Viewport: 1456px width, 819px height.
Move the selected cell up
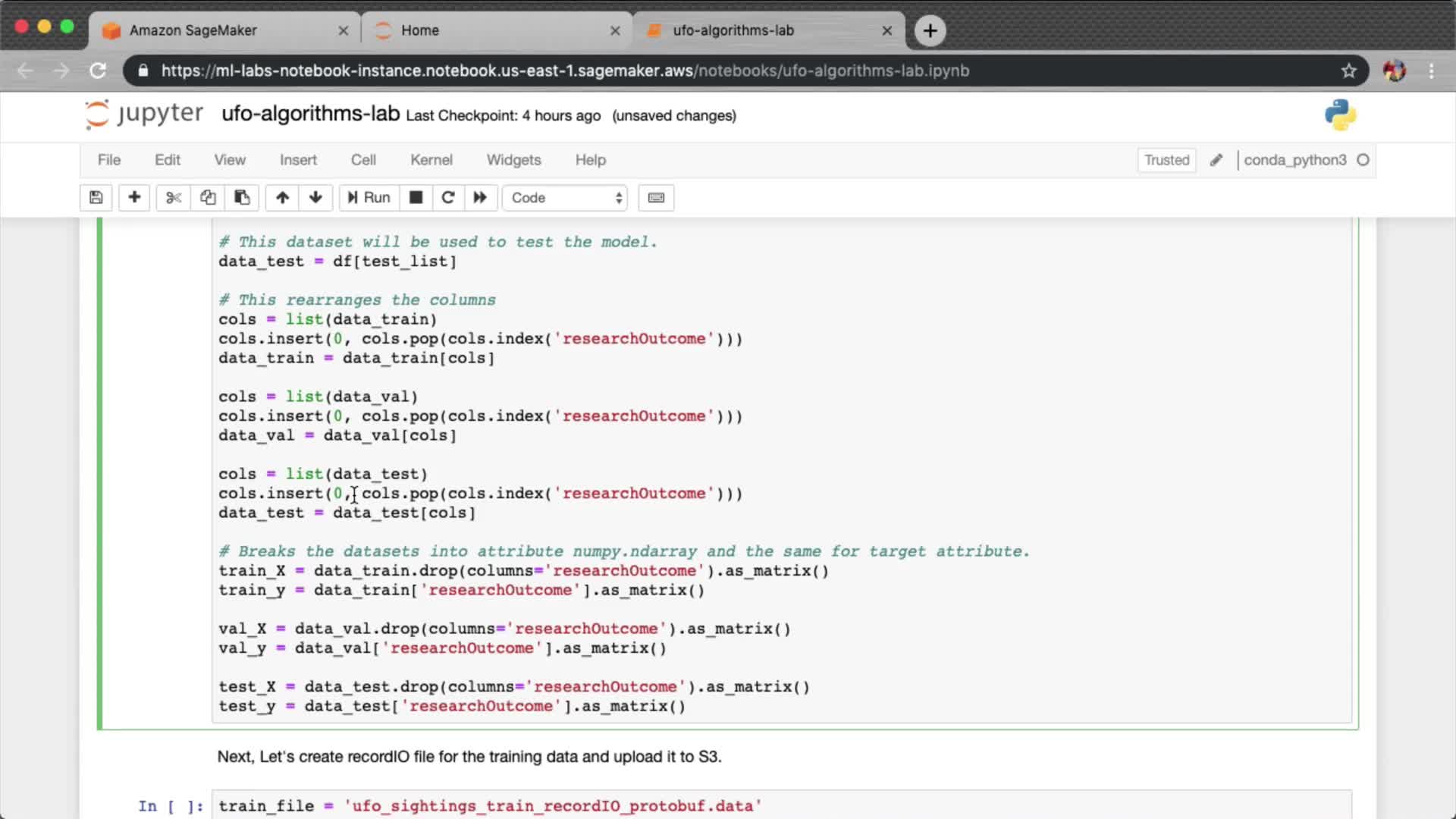282,198
